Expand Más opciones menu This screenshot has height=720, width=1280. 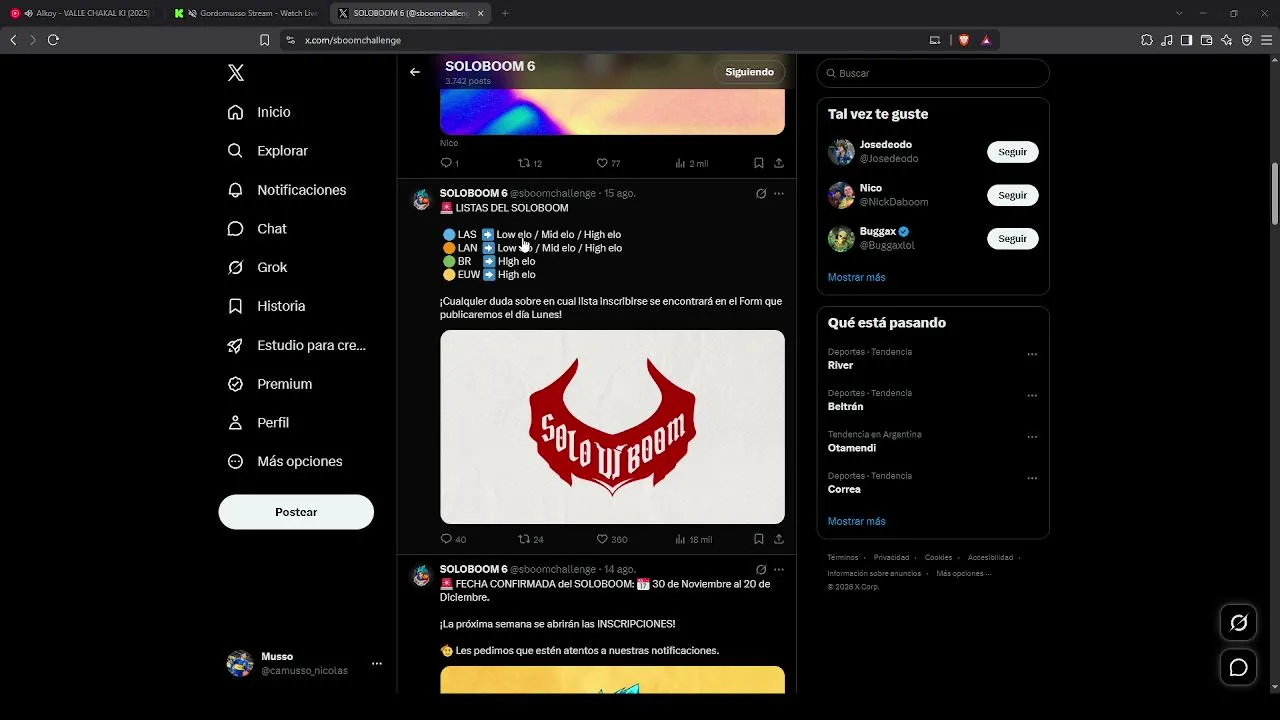tap(285, 461)
